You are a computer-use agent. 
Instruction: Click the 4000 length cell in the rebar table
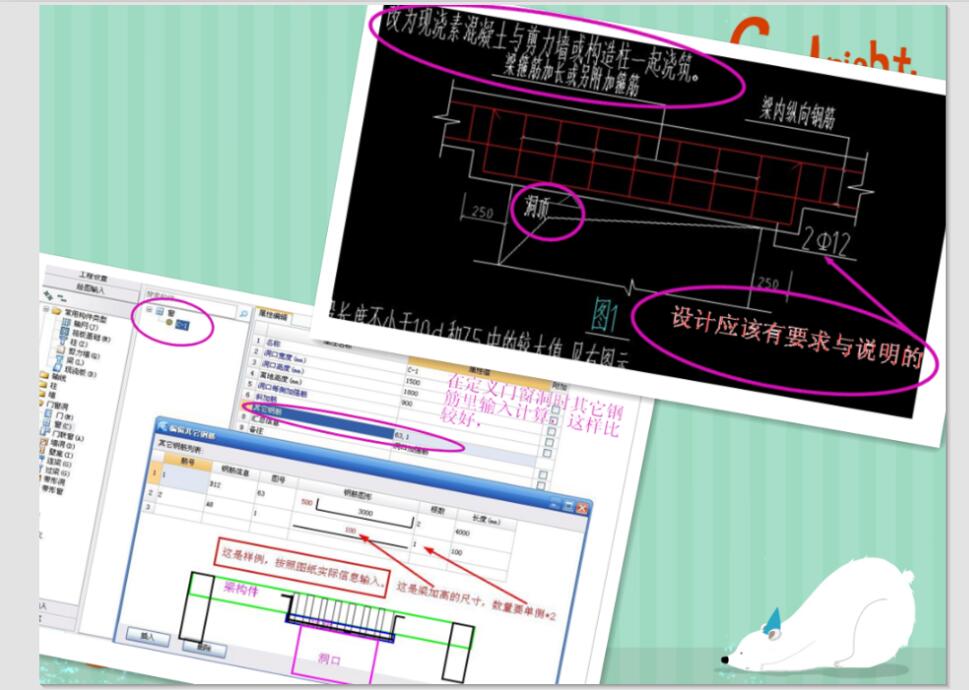[463, 532]
